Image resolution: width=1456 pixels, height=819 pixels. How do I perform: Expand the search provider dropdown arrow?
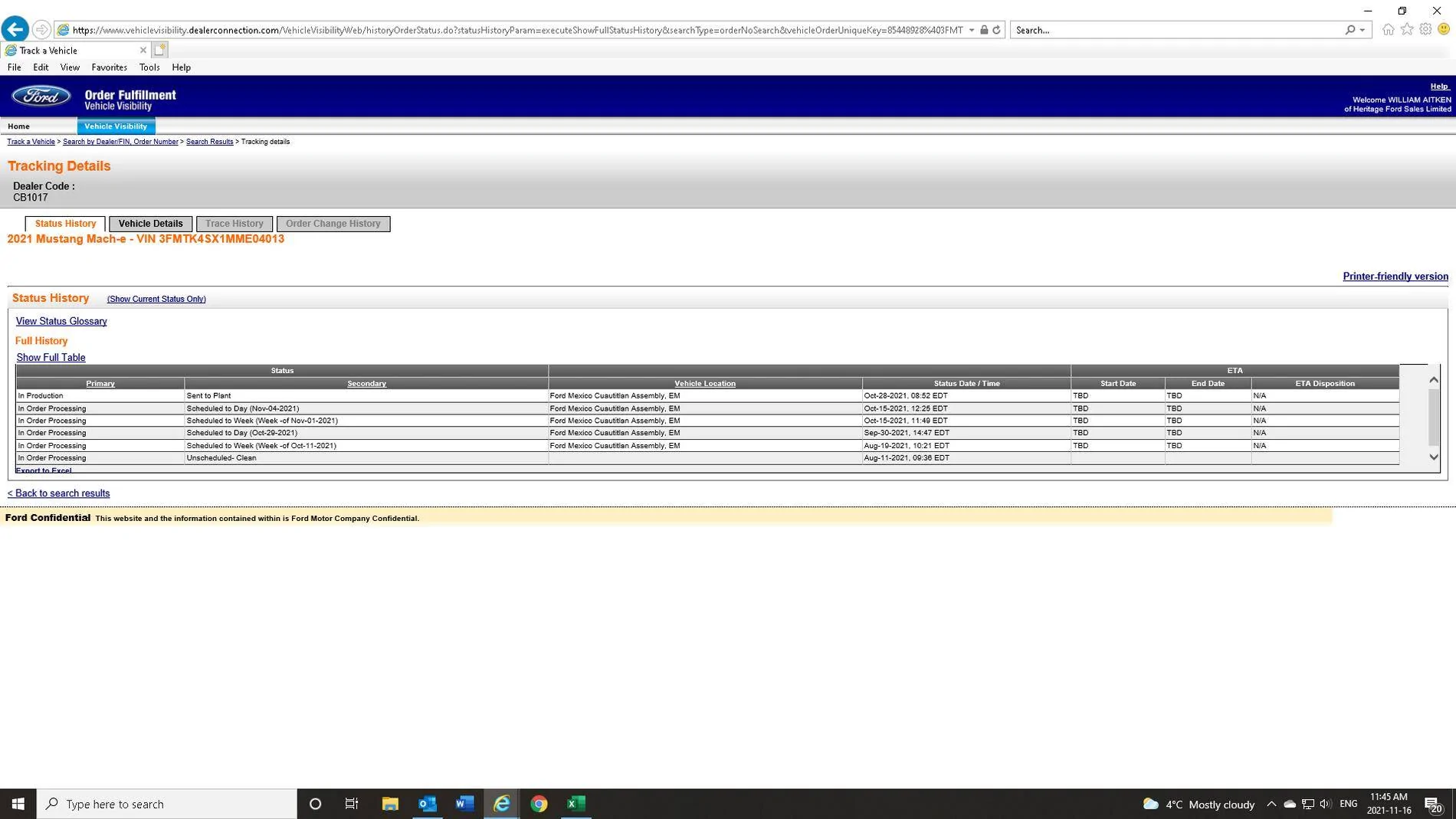tap(1363, 30)
